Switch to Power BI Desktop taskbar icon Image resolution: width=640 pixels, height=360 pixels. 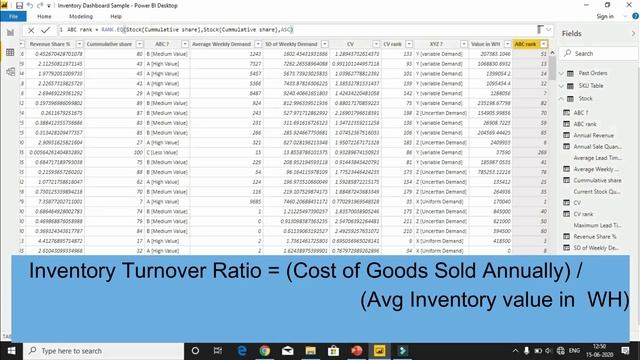click(380, 351)
